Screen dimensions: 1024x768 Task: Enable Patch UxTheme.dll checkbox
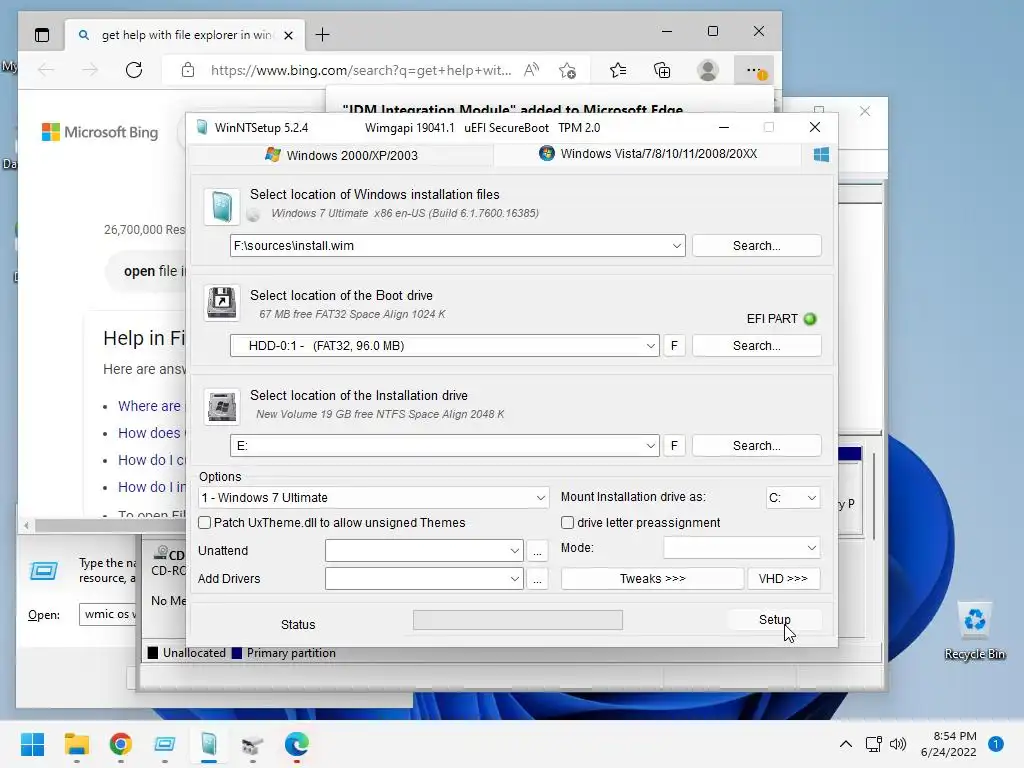[204, 522]
